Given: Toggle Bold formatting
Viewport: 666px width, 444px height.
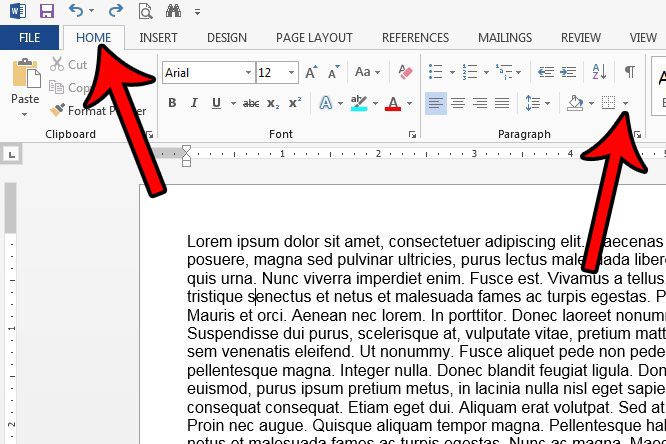Looking at the screenshot, I should [172, 103].
